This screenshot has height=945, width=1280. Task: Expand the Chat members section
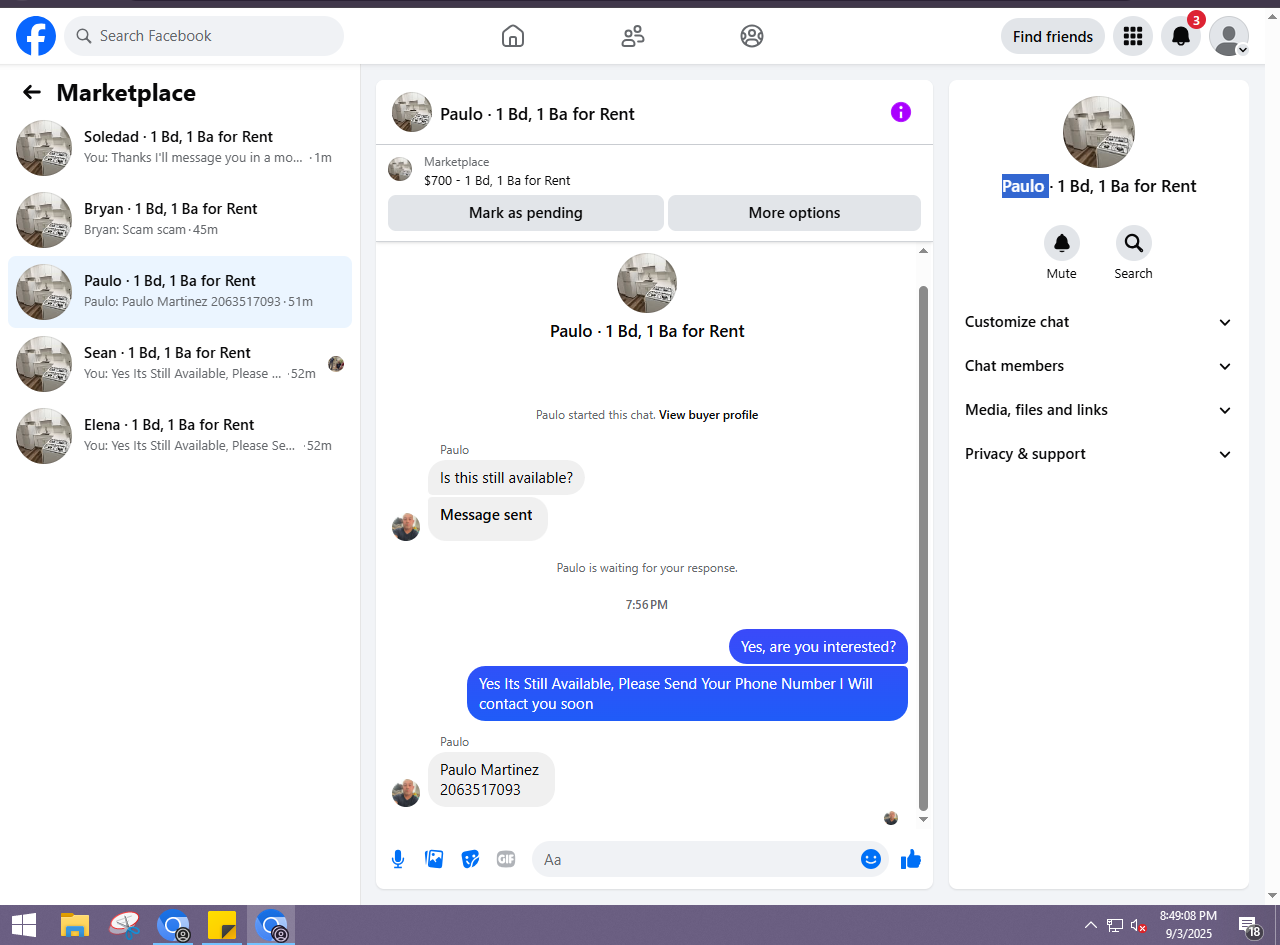[1099, 366]
